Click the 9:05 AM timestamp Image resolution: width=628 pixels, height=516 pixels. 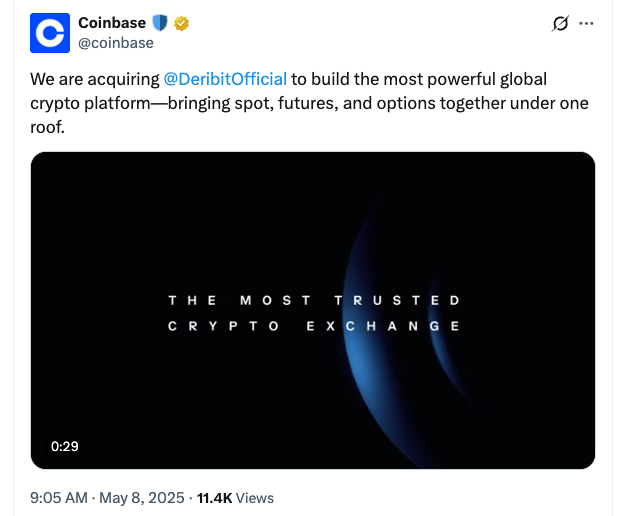coord(60,498)
